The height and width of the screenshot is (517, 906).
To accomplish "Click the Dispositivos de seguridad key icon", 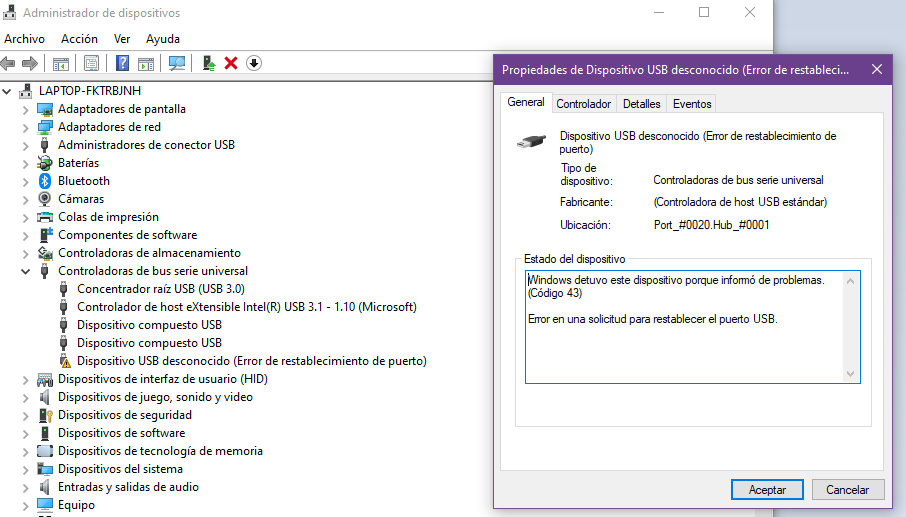I will coord(45,415).
